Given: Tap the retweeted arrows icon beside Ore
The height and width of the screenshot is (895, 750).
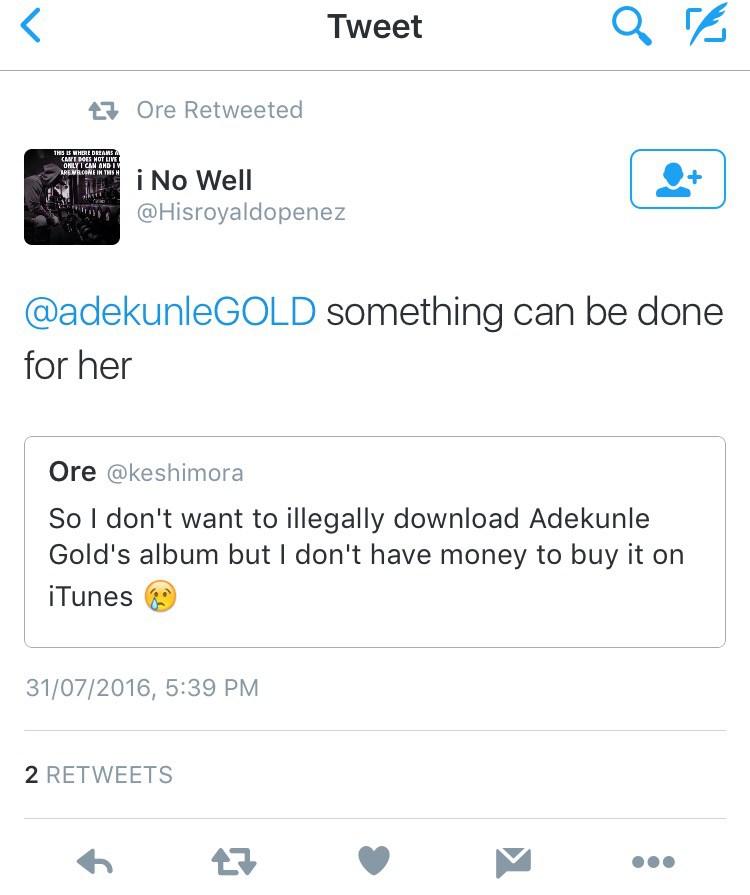Looking at the screenshot, I should tap(103, 110).
